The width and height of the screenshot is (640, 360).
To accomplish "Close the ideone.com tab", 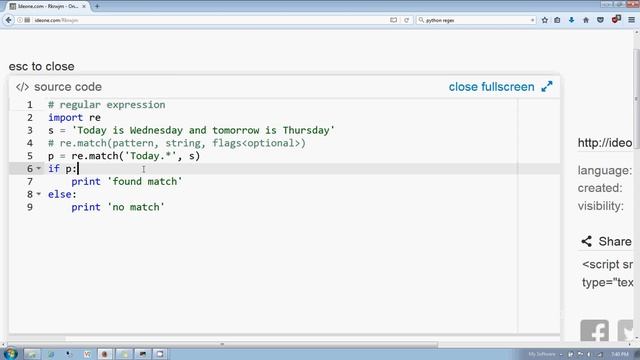I will coord(84,6).
